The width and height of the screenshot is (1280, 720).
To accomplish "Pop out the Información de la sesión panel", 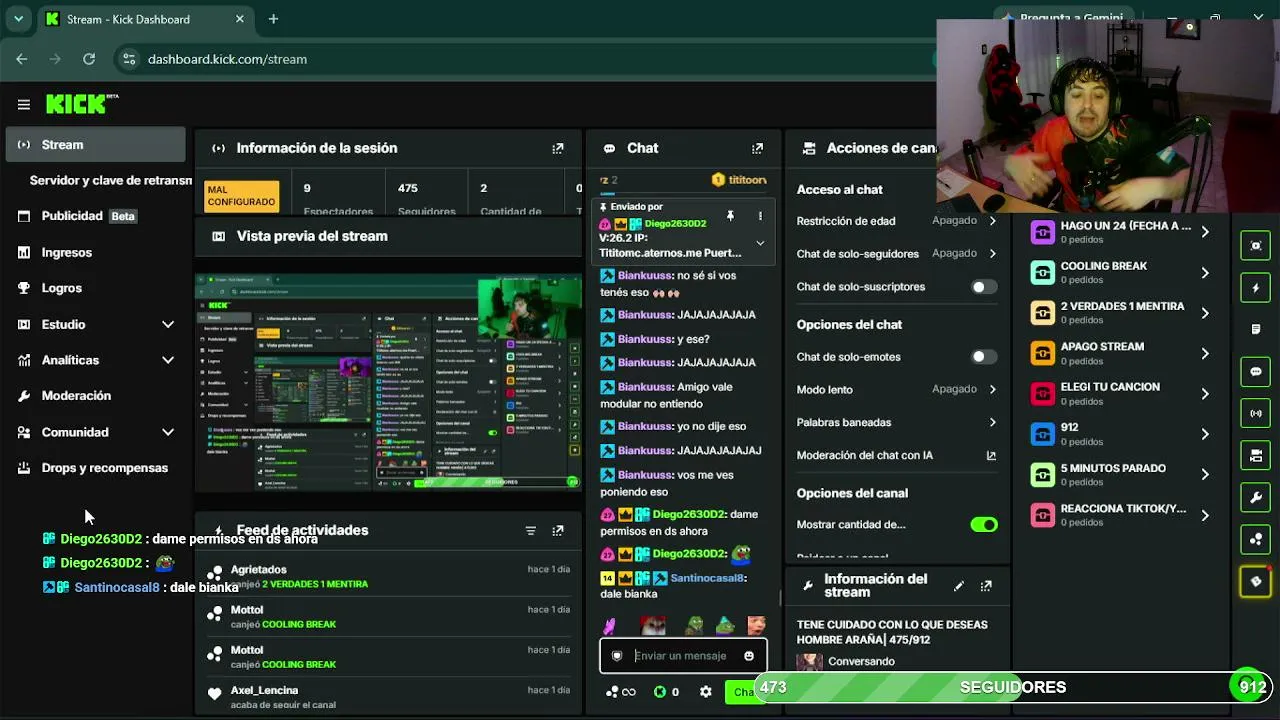I will tap(558, 148).
